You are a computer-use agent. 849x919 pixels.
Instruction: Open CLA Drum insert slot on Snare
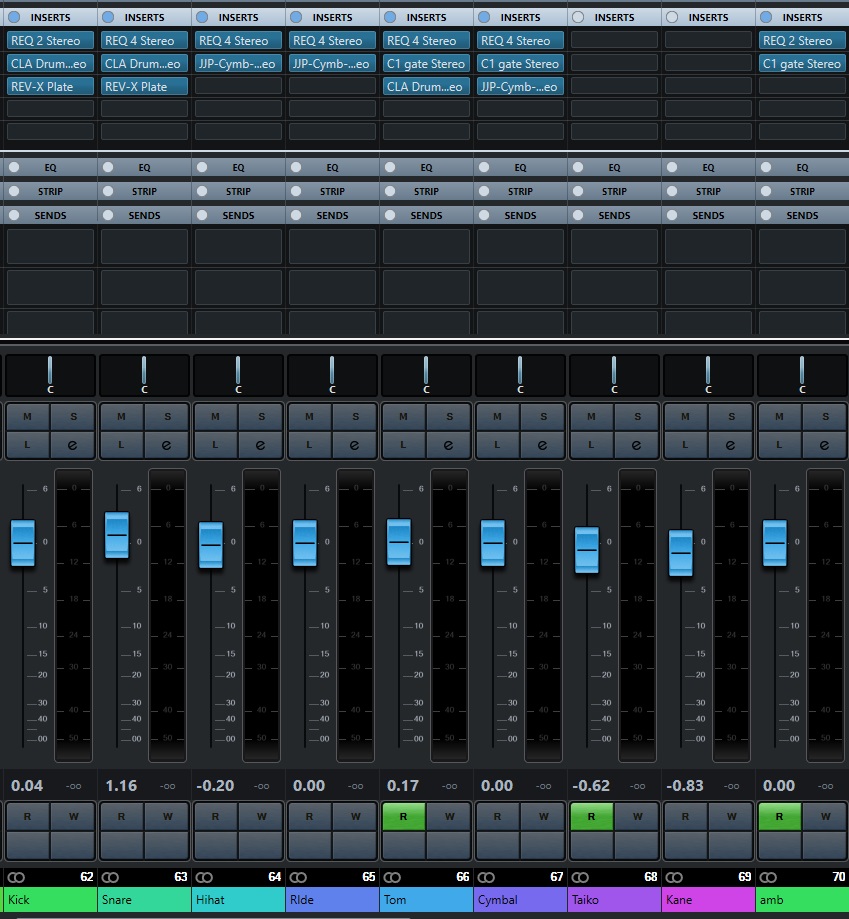click(144, 63)
